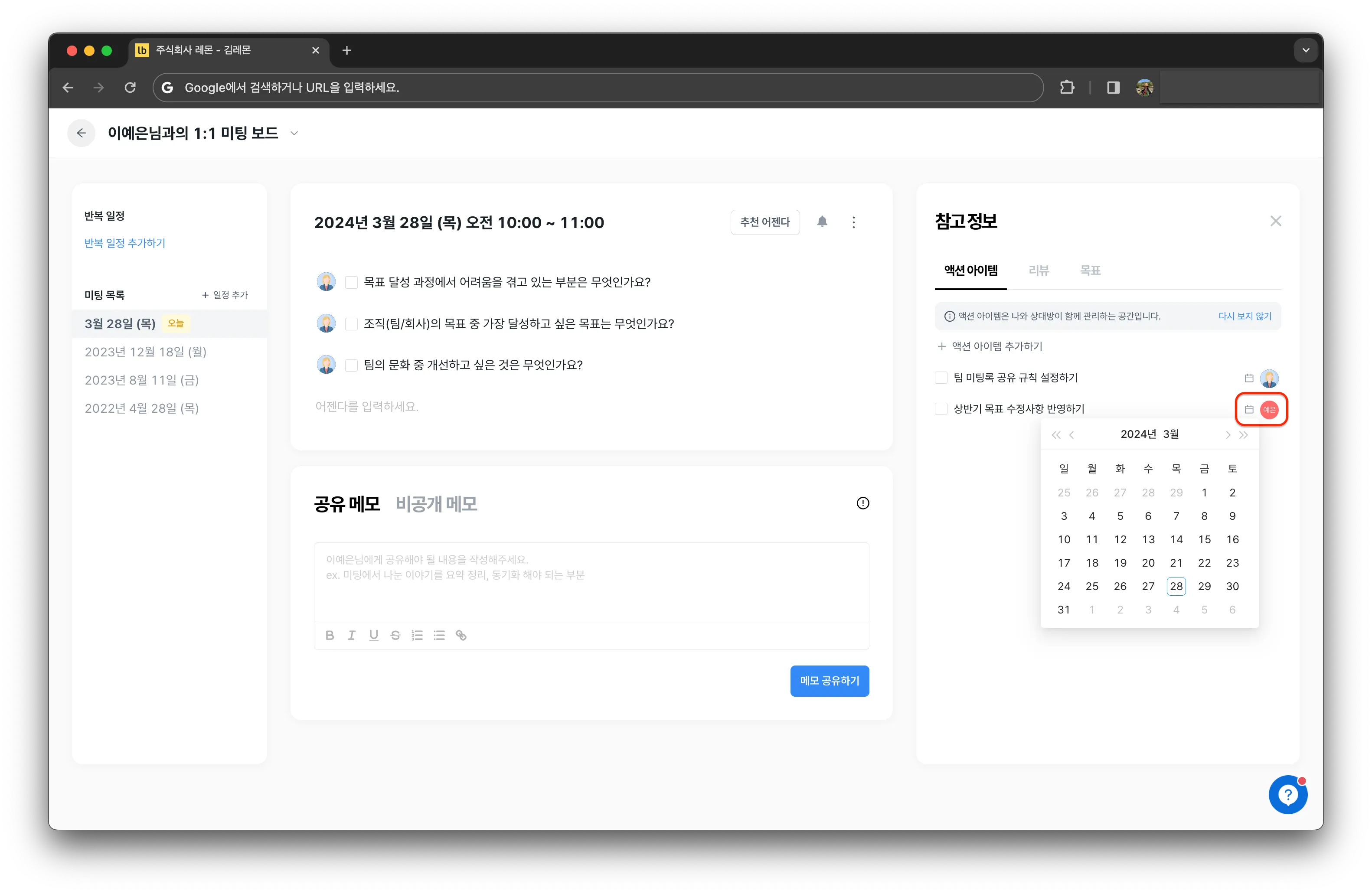Switch to 비공개 메모 tab
Viewport: 1372px width, 894px height.
click(x=436, y=504)
